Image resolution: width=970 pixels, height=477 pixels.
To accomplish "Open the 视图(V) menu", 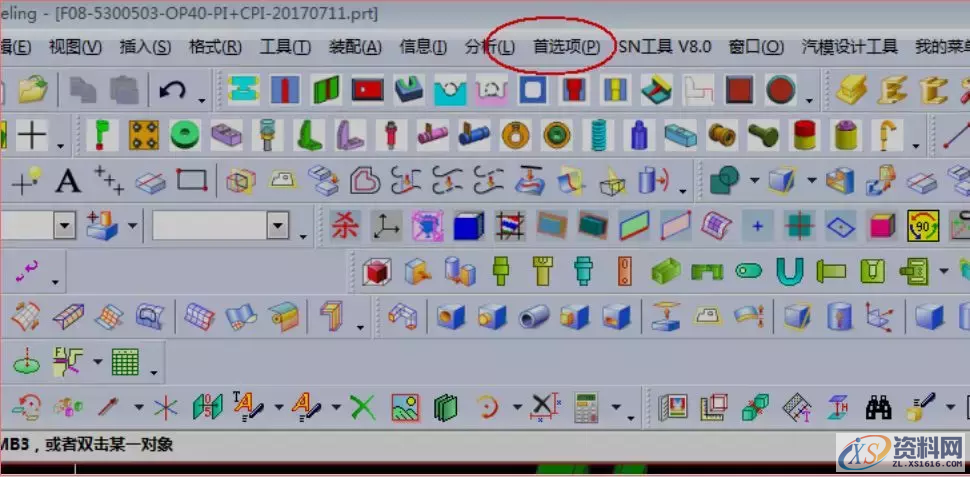I will 75,47.
